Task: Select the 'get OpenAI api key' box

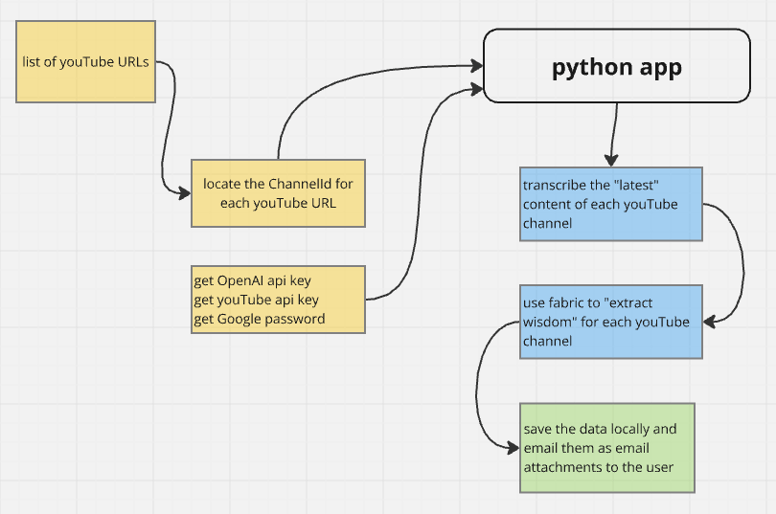Action: (x=278, y=299)
